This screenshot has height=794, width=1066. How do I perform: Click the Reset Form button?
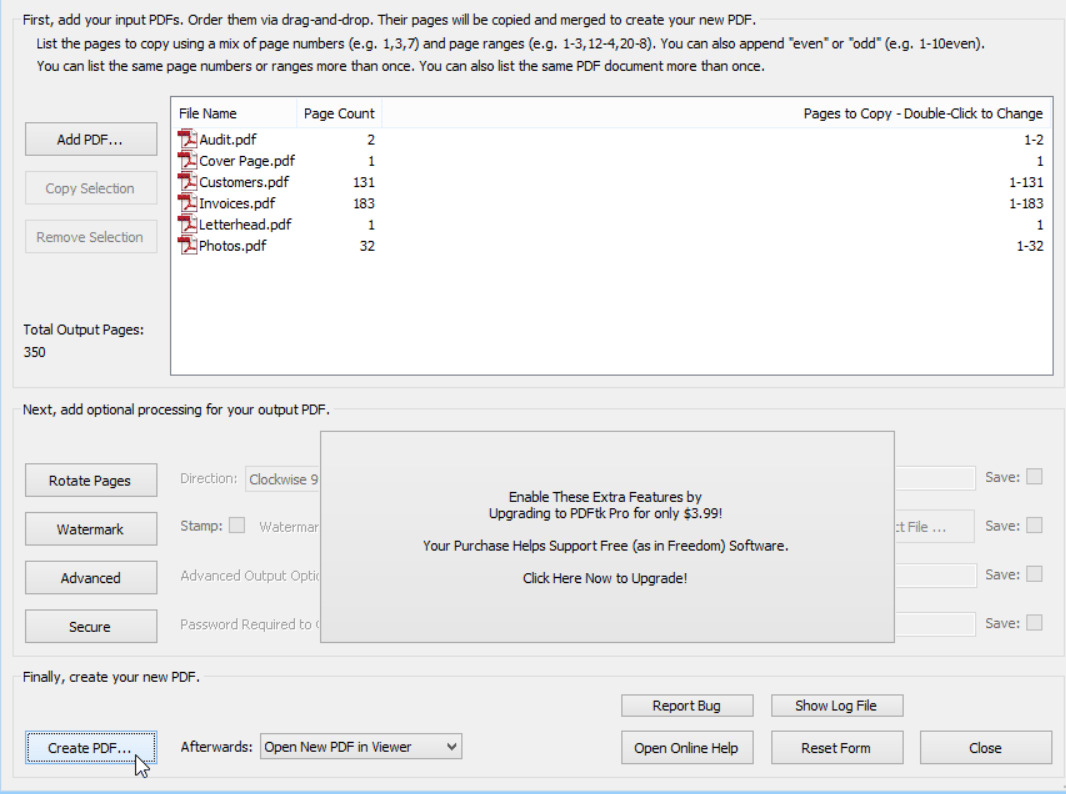click(836, 748)
